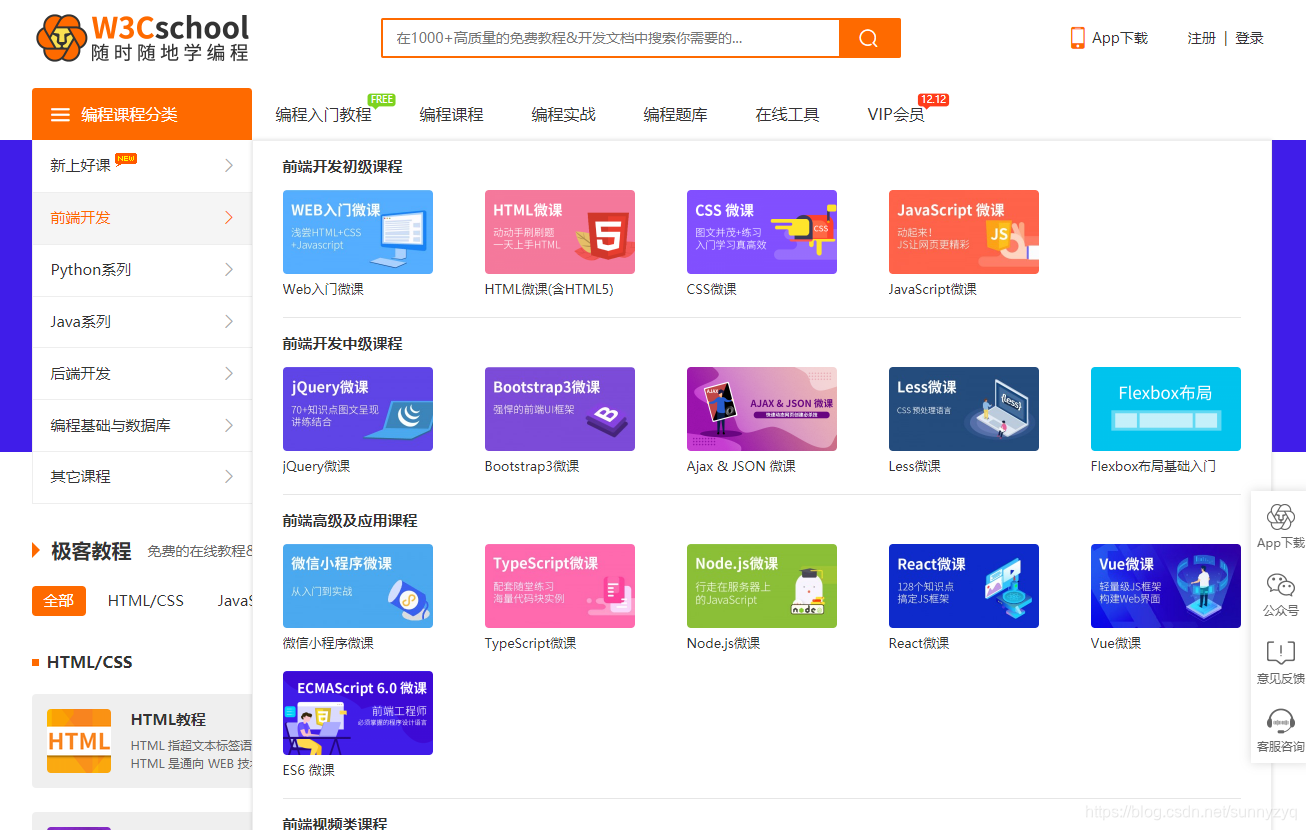The width and height of the screenshot is (1306, 830).
Task: Click the React微课 caption text
Action: (919, 643)
